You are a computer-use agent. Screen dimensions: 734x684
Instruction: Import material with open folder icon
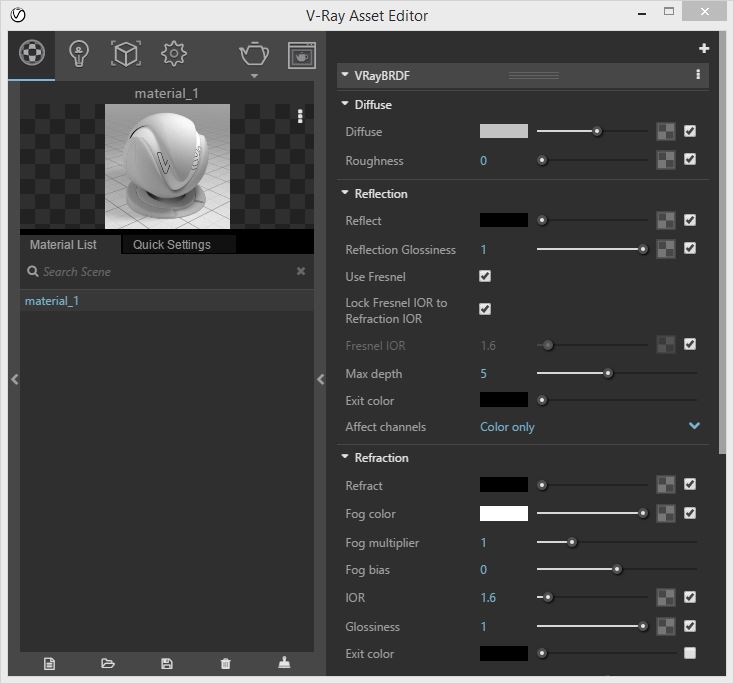coord(108,663)
